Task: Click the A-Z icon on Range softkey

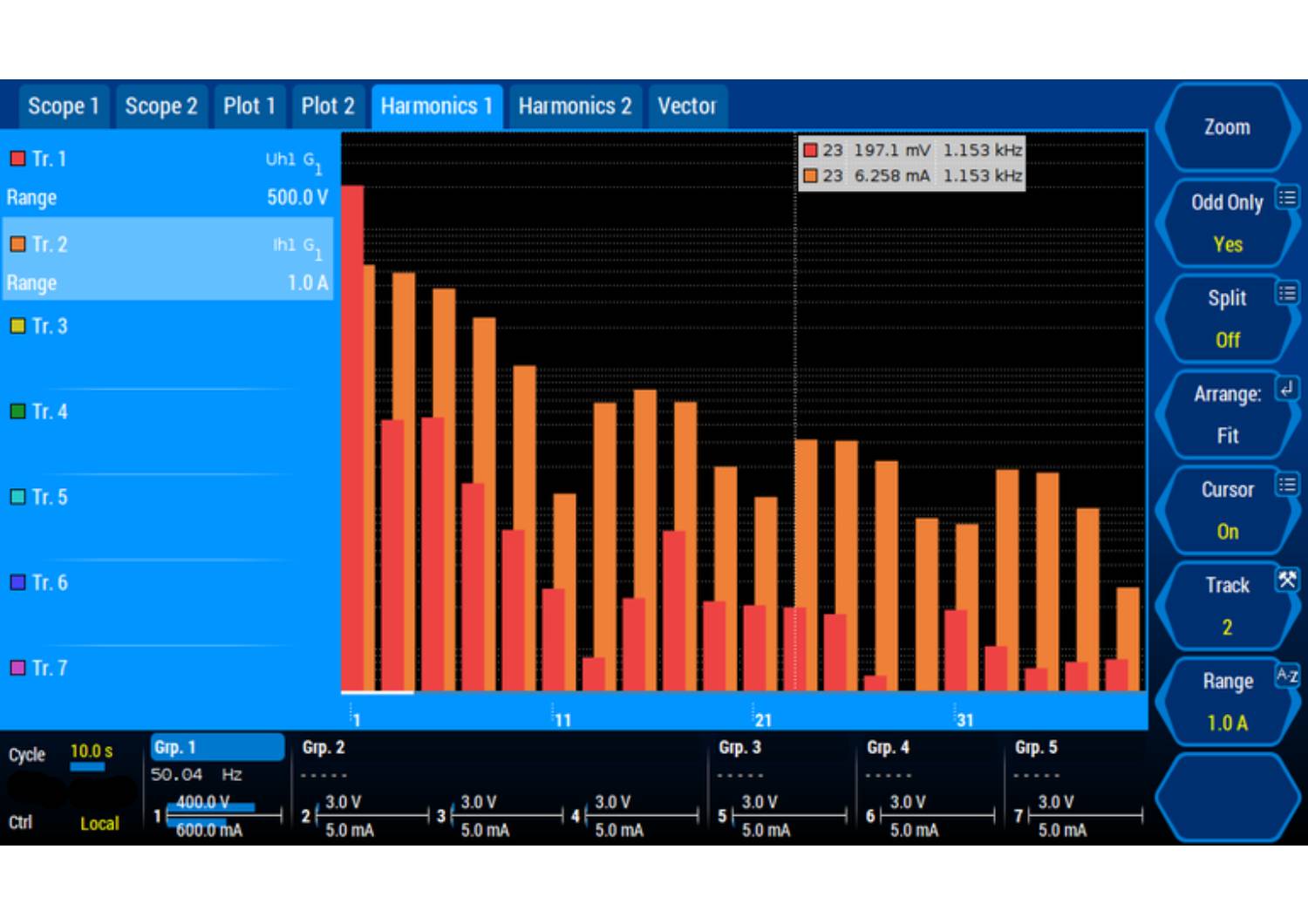Action: (x=1287, y=676)
